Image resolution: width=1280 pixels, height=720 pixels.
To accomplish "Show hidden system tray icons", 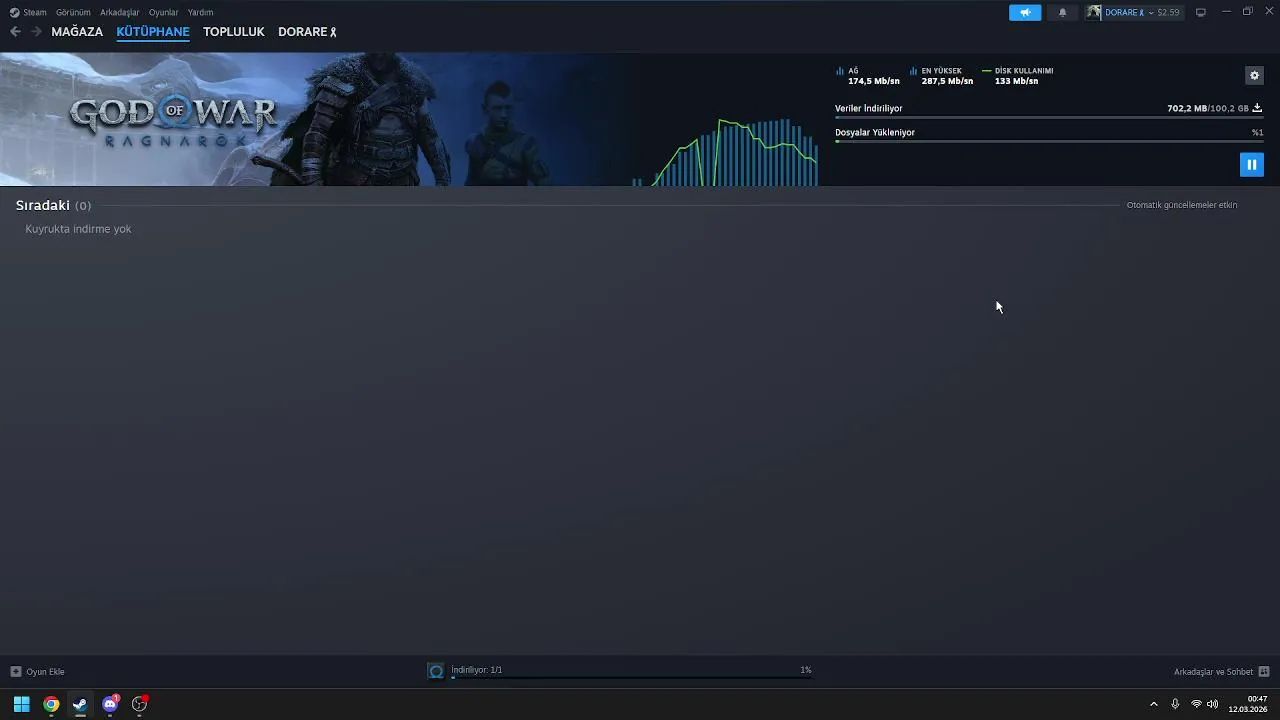I will click(1153, 704).
